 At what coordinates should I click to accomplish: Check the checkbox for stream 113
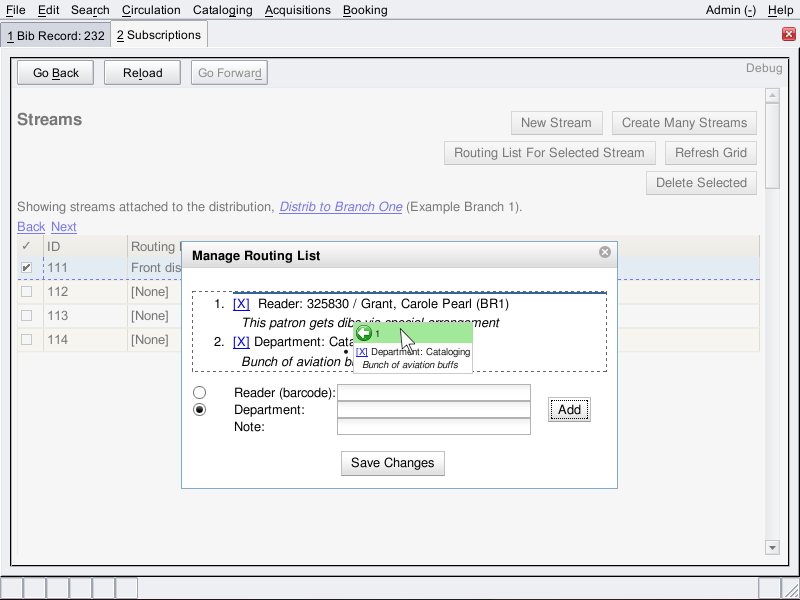click(x=27, y=316)
